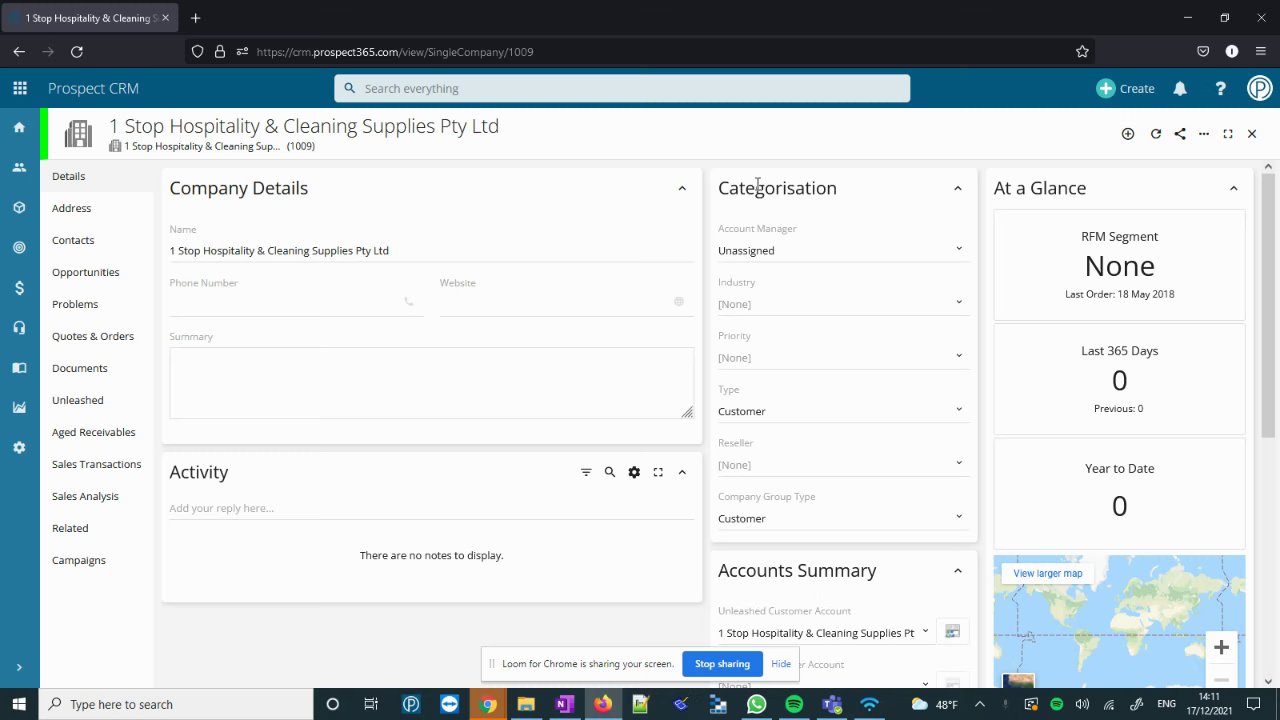Open the Industry dropdown

point(842,304)
